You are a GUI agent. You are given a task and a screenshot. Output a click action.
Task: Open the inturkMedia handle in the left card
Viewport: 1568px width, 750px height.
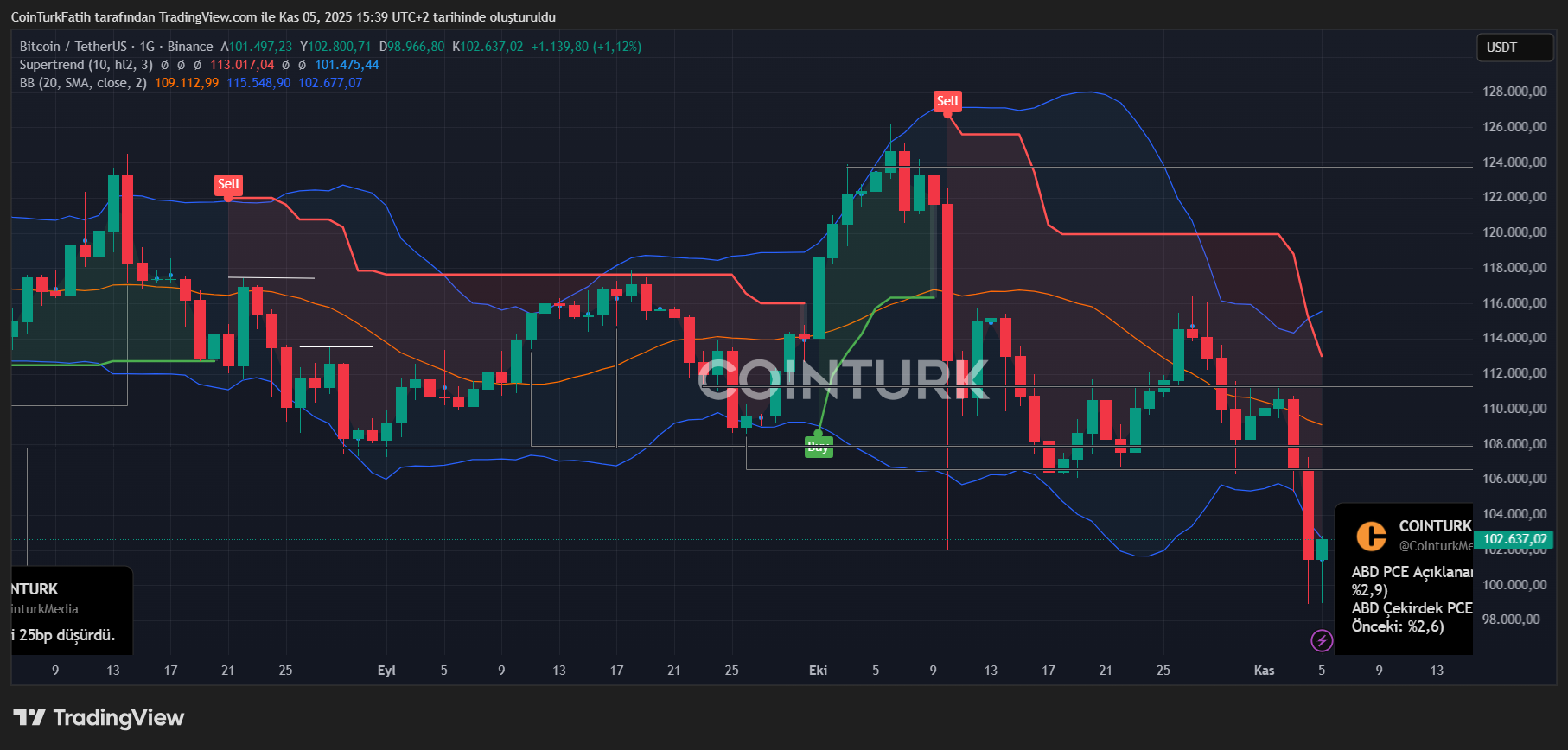[45, 609]
